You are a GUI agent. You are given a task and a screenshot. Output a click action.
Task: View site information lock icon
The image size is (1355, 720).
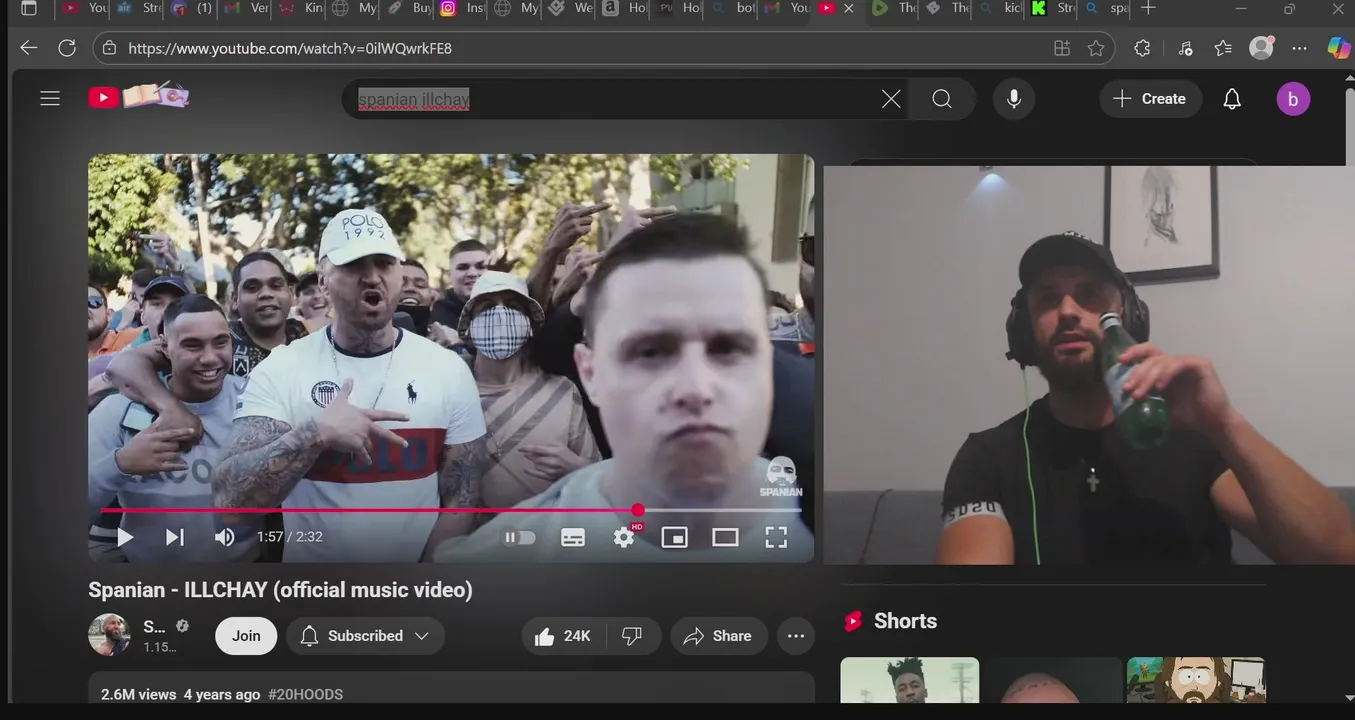coord(109,48)
